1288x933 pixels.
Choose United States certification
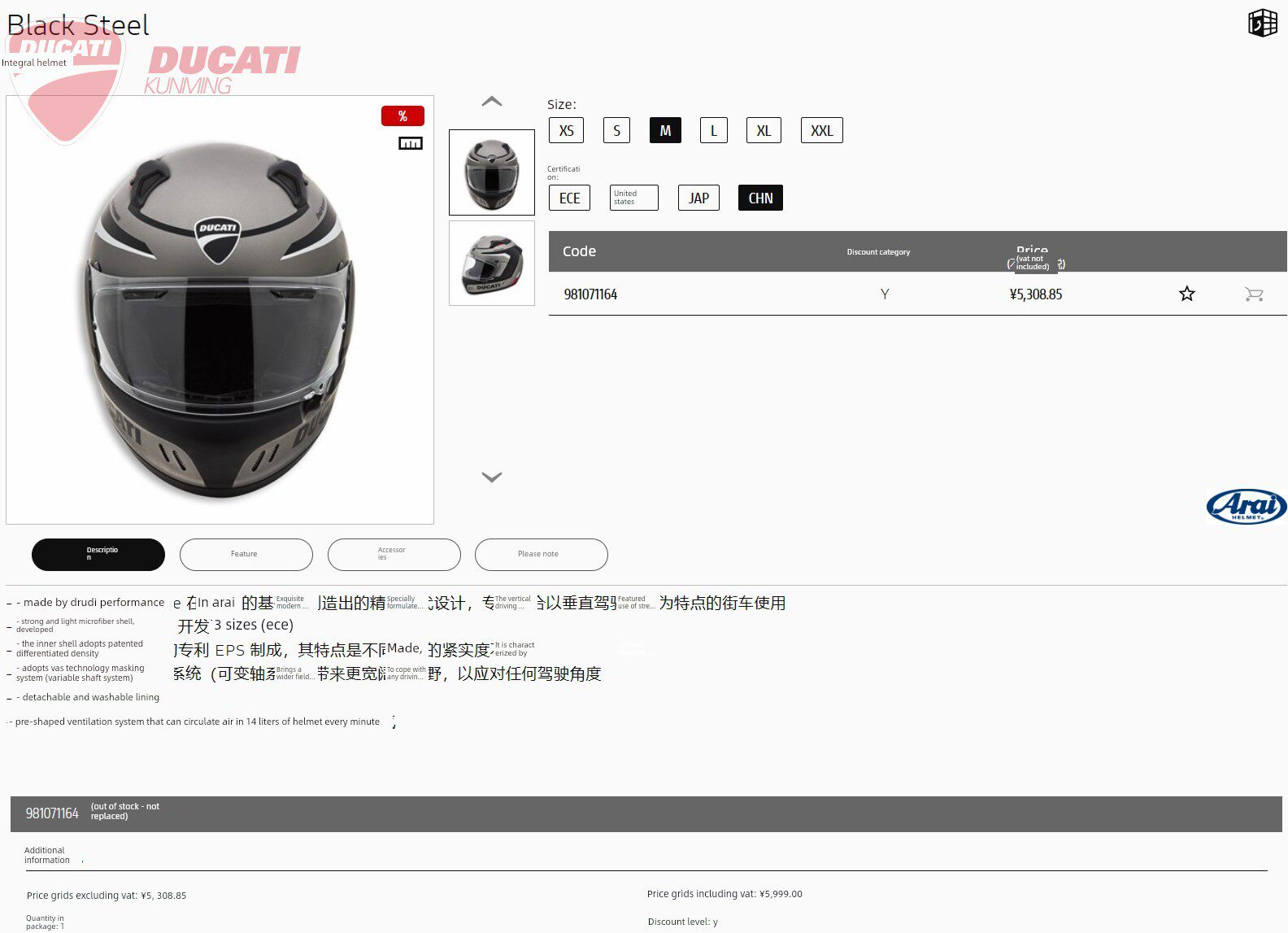(x=634, y=198)
